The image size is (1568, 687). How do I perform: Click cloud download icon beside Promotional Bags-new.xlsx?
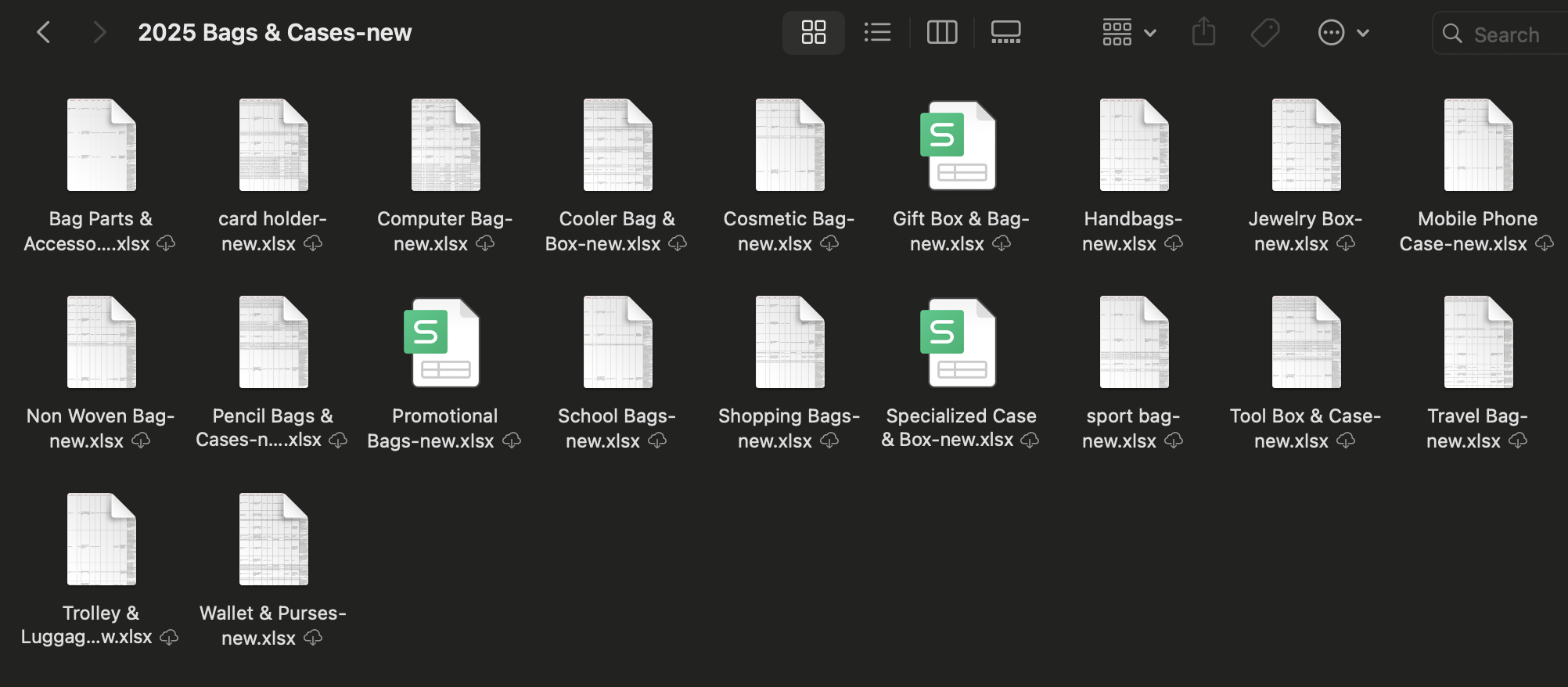(512, 441)
